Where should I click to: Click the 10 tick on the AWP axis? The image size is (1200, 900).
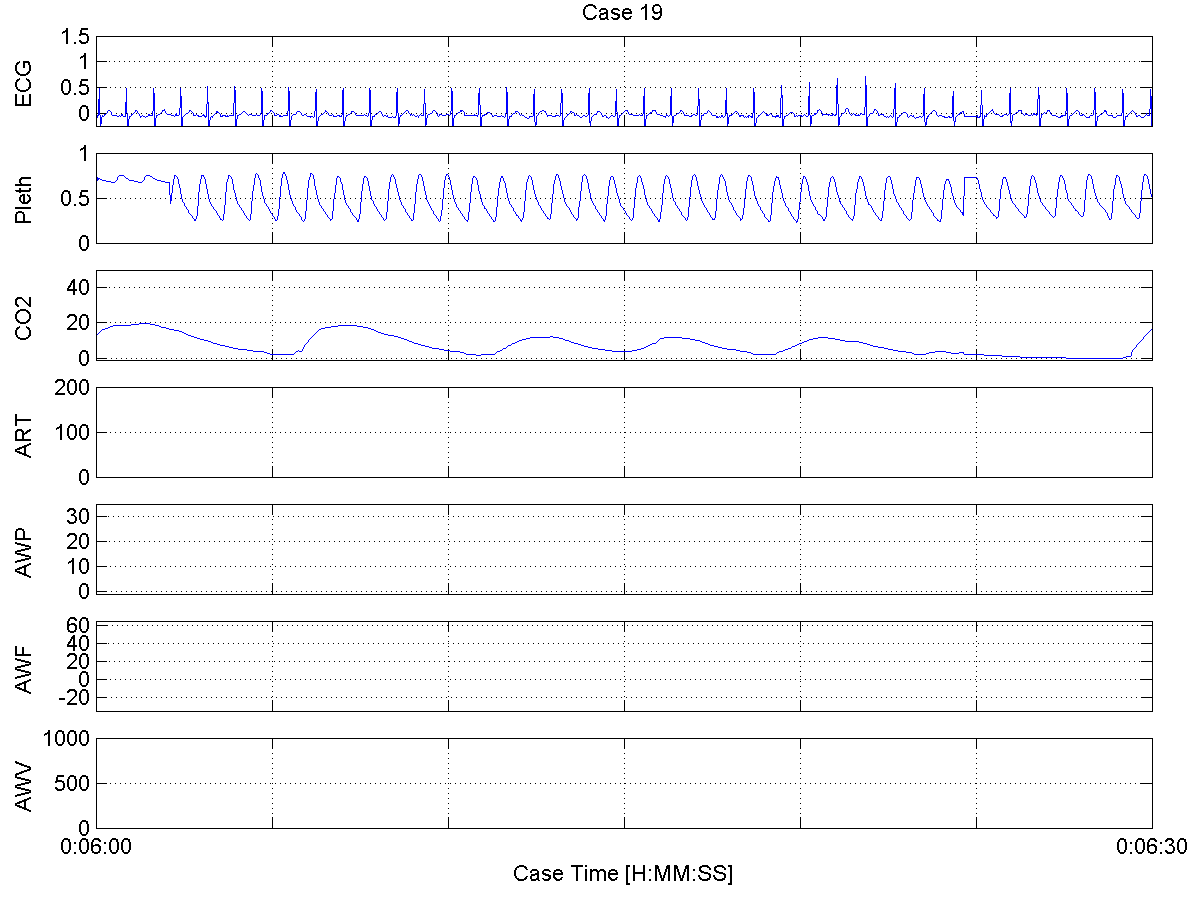(x=80, y=566)
